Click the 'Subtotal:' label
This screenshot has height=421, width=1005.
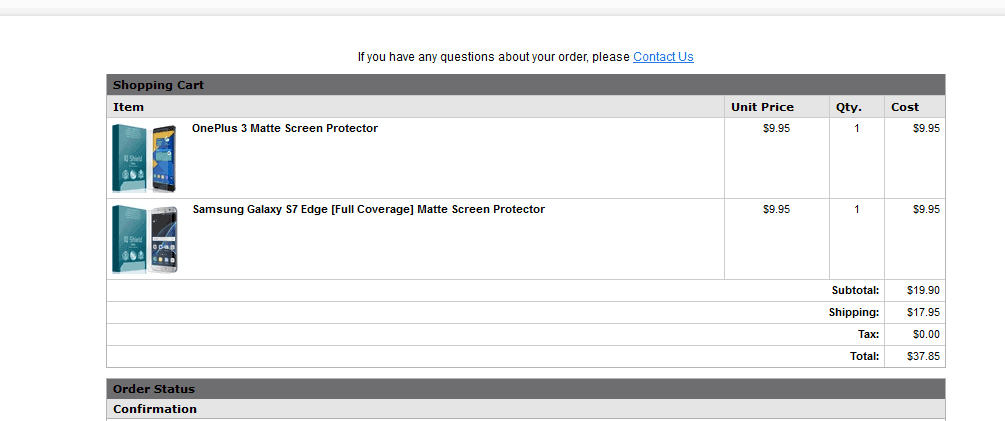click(x=855, y=290)
